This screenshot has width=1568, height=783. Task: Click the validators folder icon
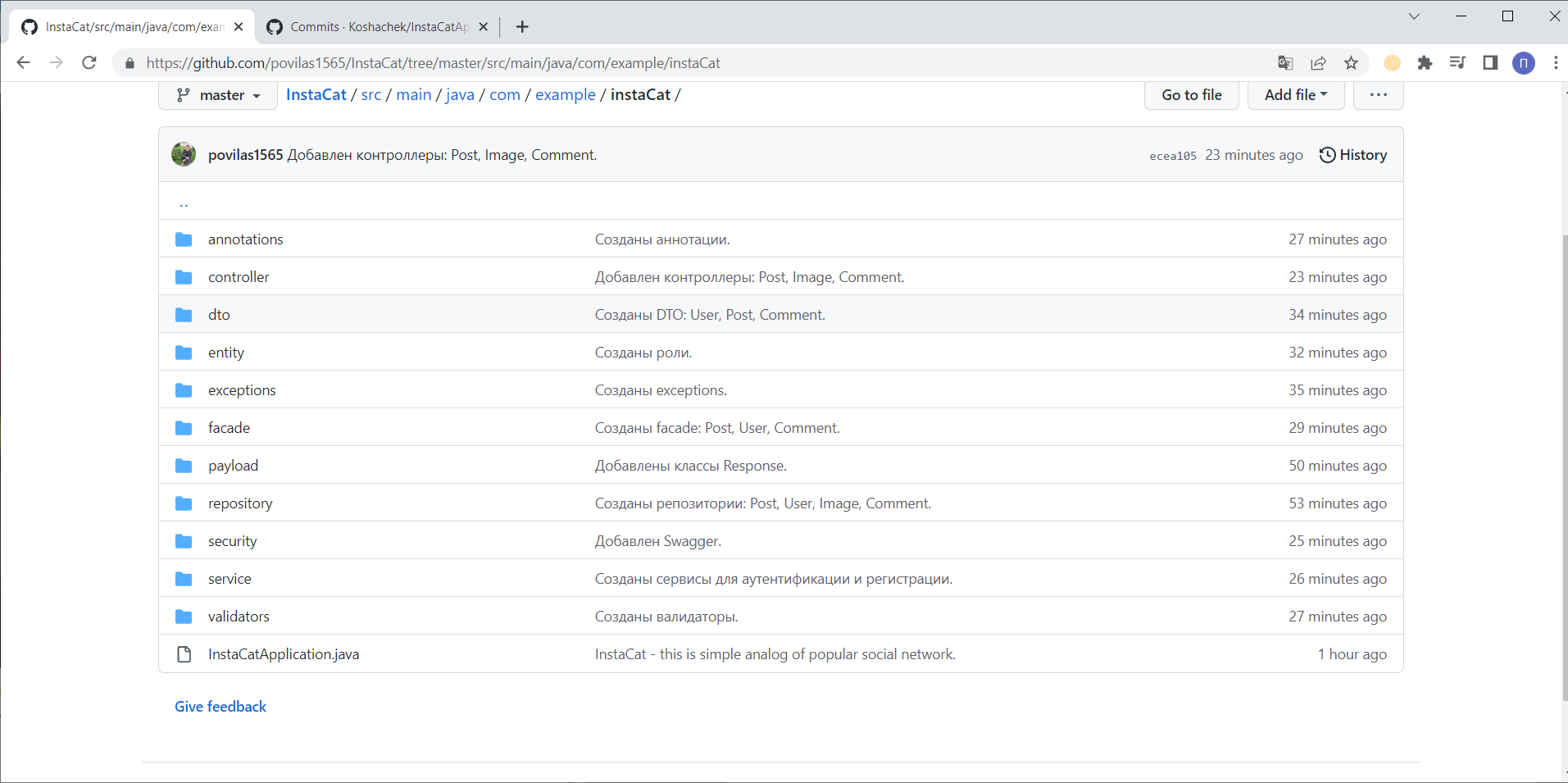[x=184, y=617]
